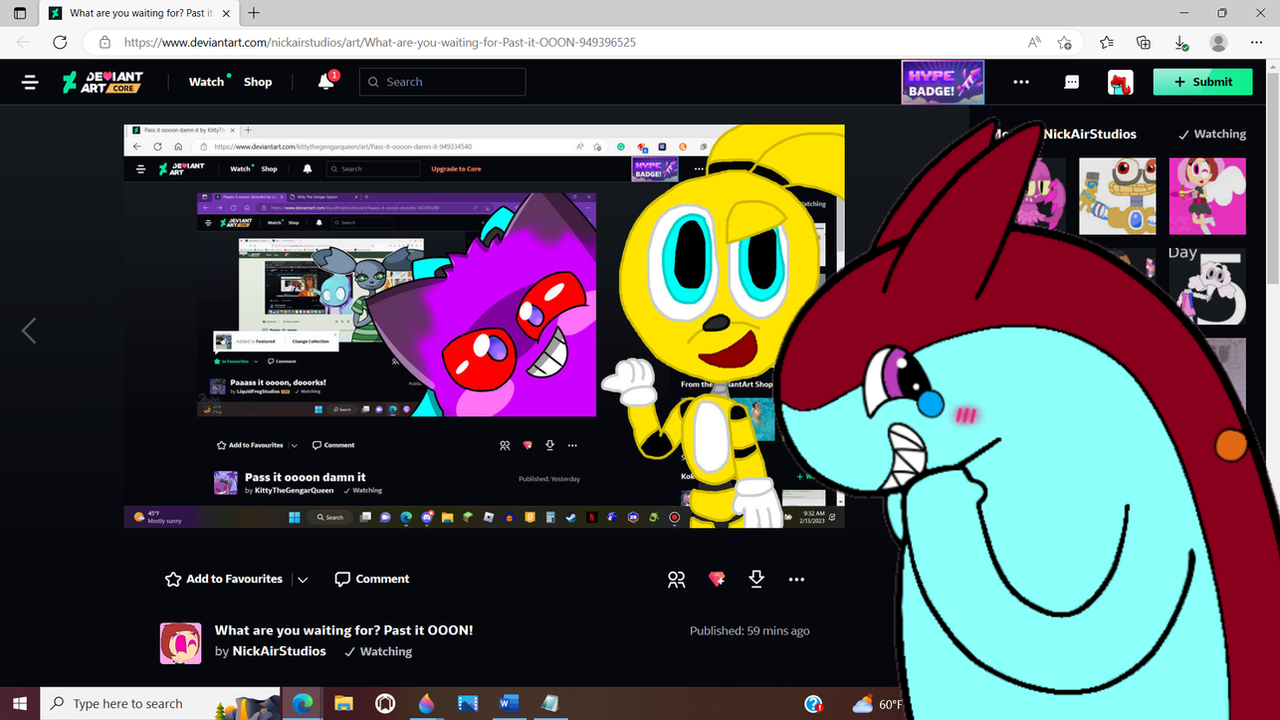Download the deviation with the download icon
The image size is (1280, 720).
coord(756,579)
